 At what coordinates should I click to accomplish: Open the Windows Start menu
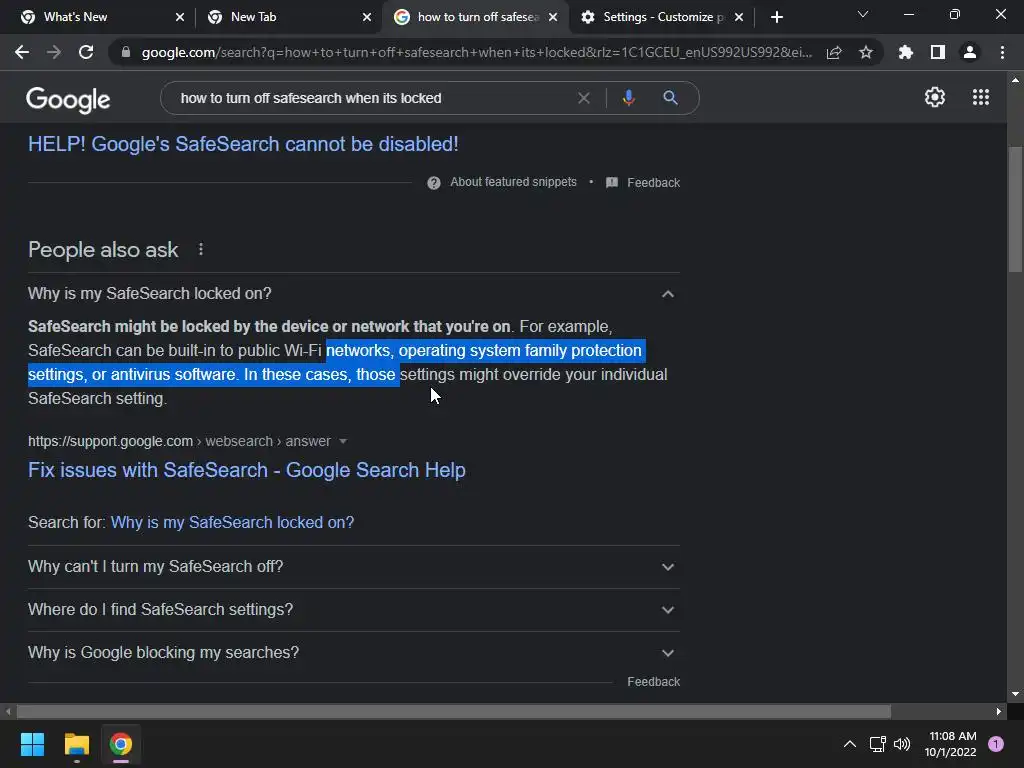[32, 744]
